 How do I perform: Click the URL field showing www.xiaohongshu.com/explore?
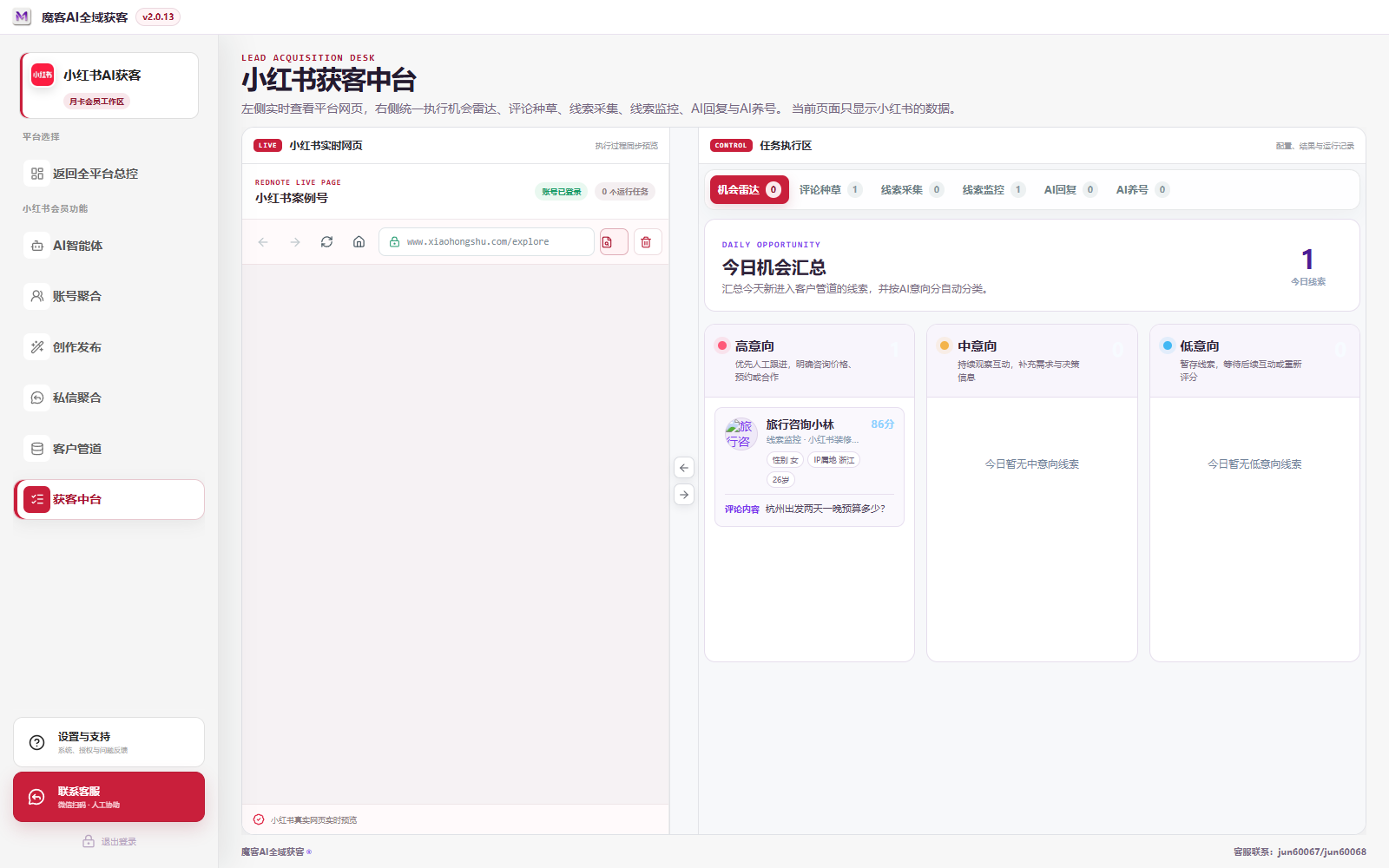click(486, 242)
